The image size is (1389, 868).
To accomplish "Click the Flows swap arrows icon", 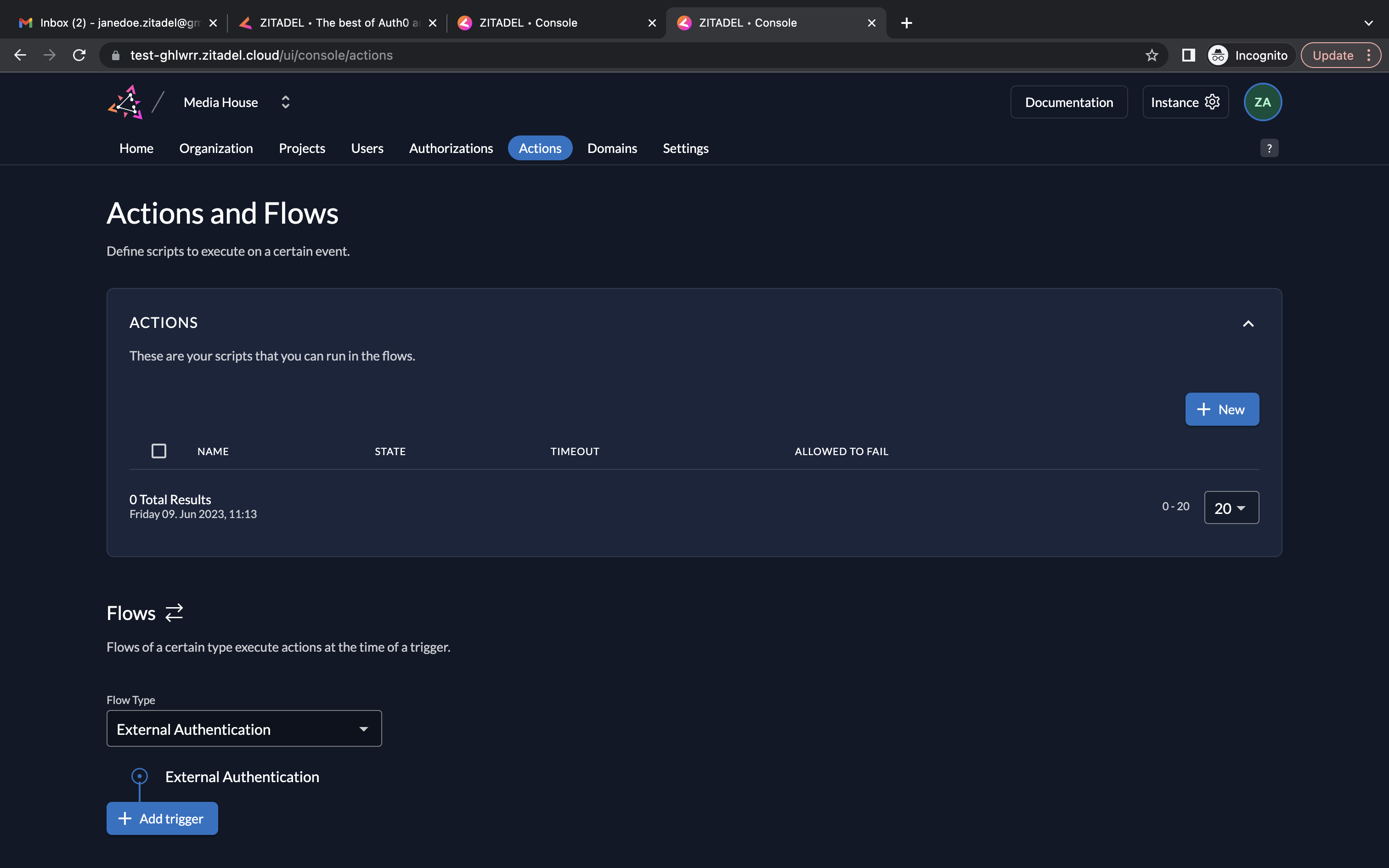I will click(174, 613).
